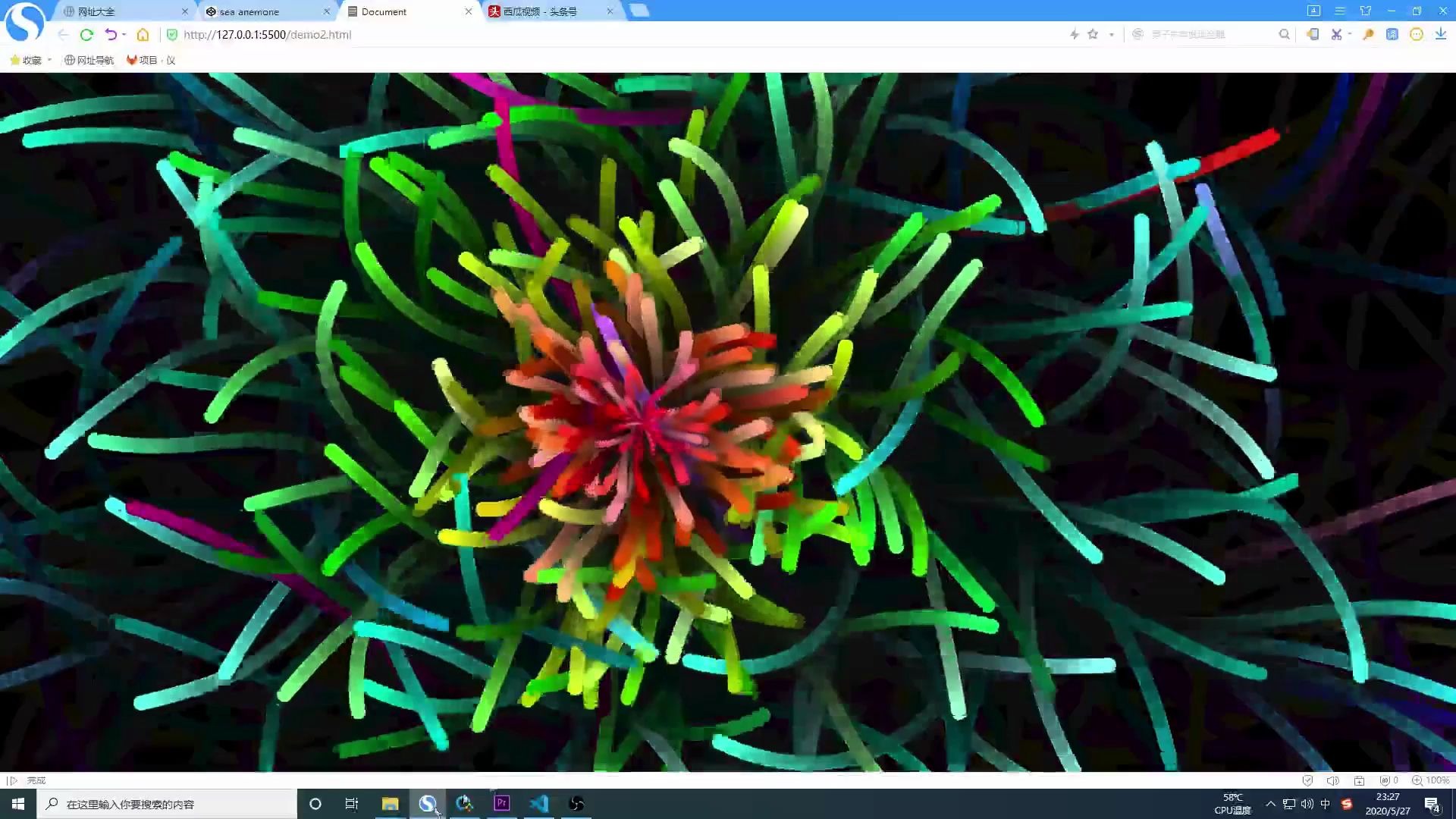Click the status bar play sidebar icon
The image size is (1456, 819).
click(12, 780)
